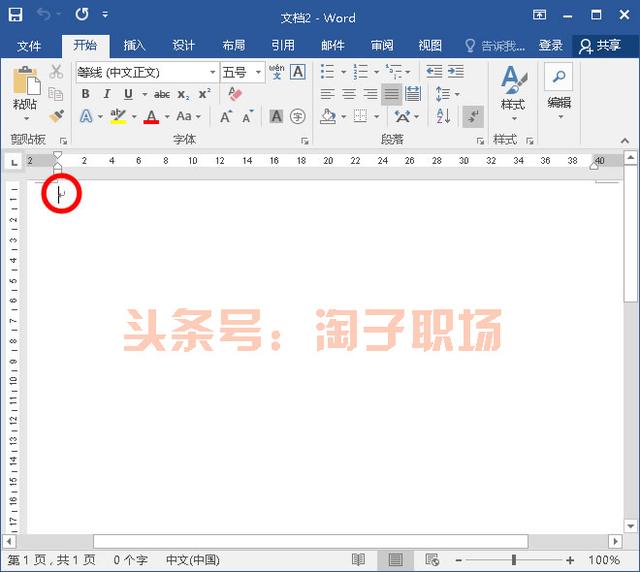
Task: Clear all formatting with eraser icon
Action: [x=235, y=94]
